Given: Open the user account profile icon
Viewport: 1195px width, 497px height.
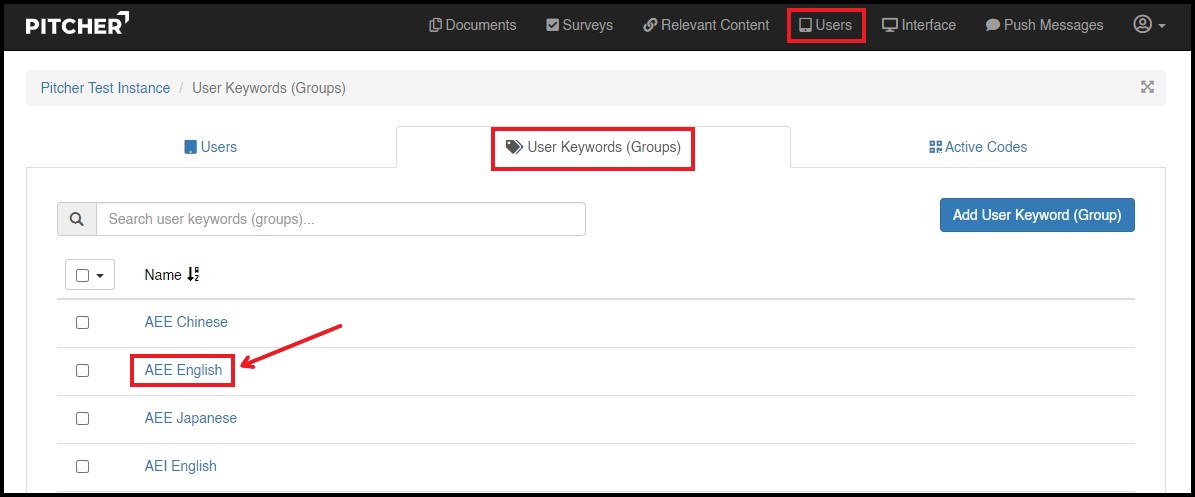Looking at the screenshot, I should coord(1149,25).
